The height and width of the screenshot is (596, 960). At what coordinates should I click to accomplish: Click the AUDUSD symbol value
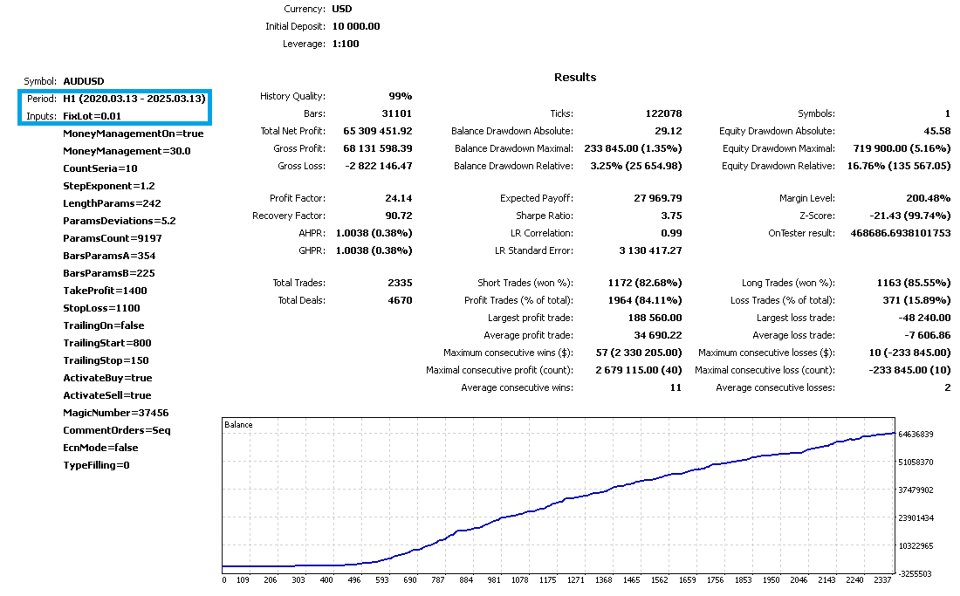pyautogui.click(x=83, y=81)
